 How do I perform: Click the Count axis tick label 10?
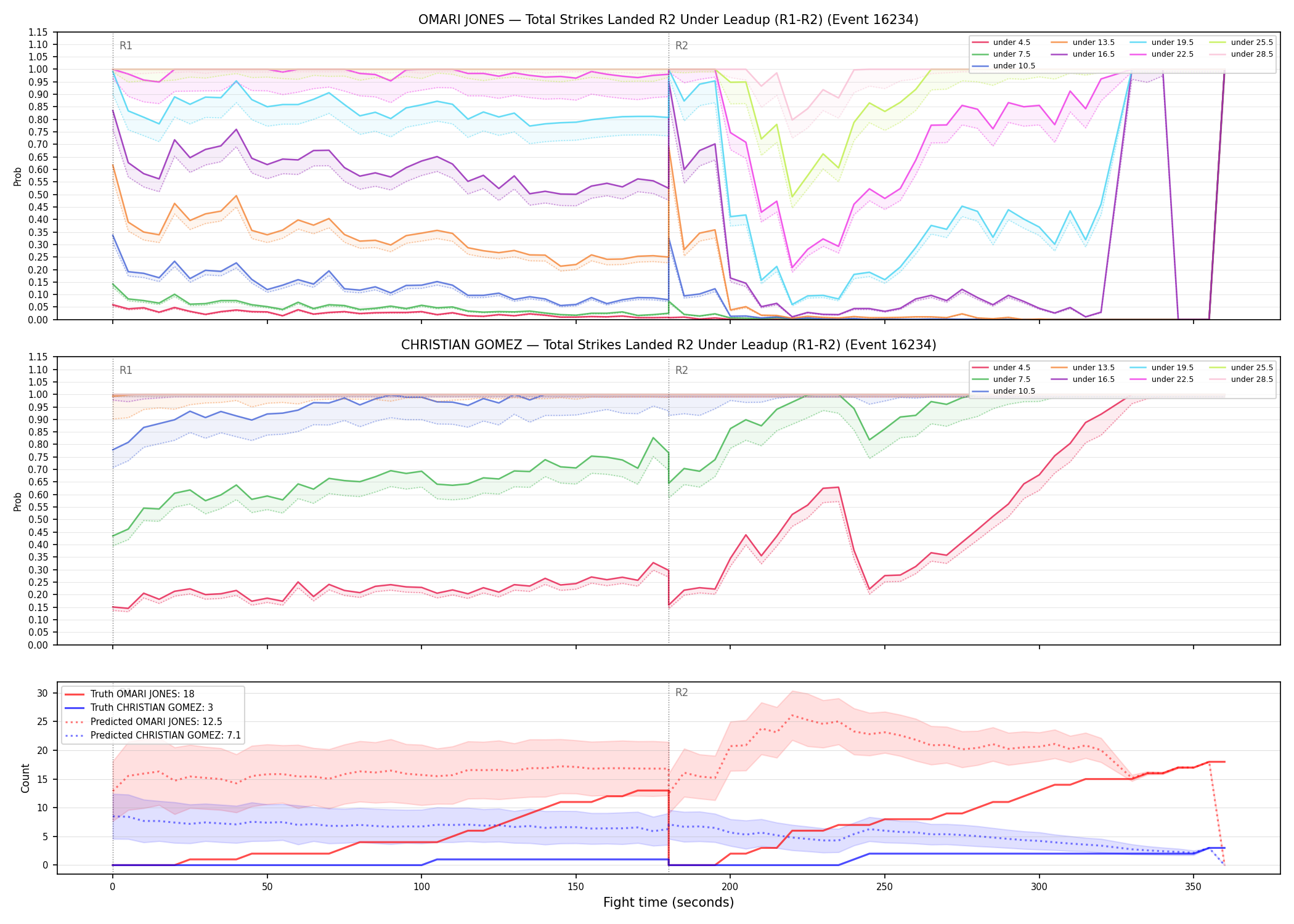42,808
